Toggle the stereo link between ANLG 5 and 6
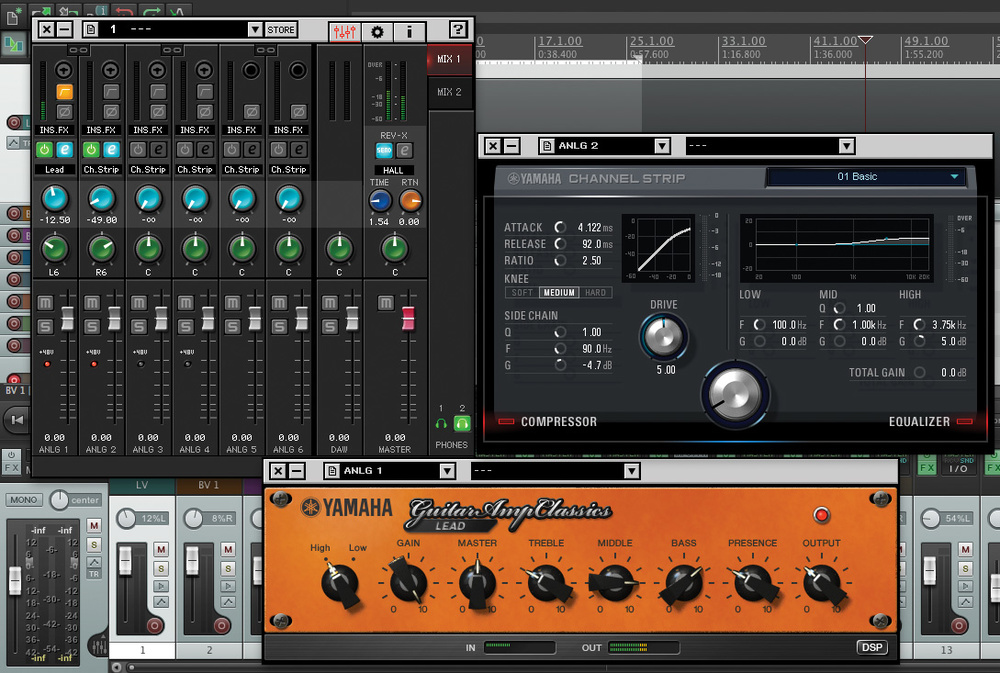The image size is (1000, 673). 265,50
